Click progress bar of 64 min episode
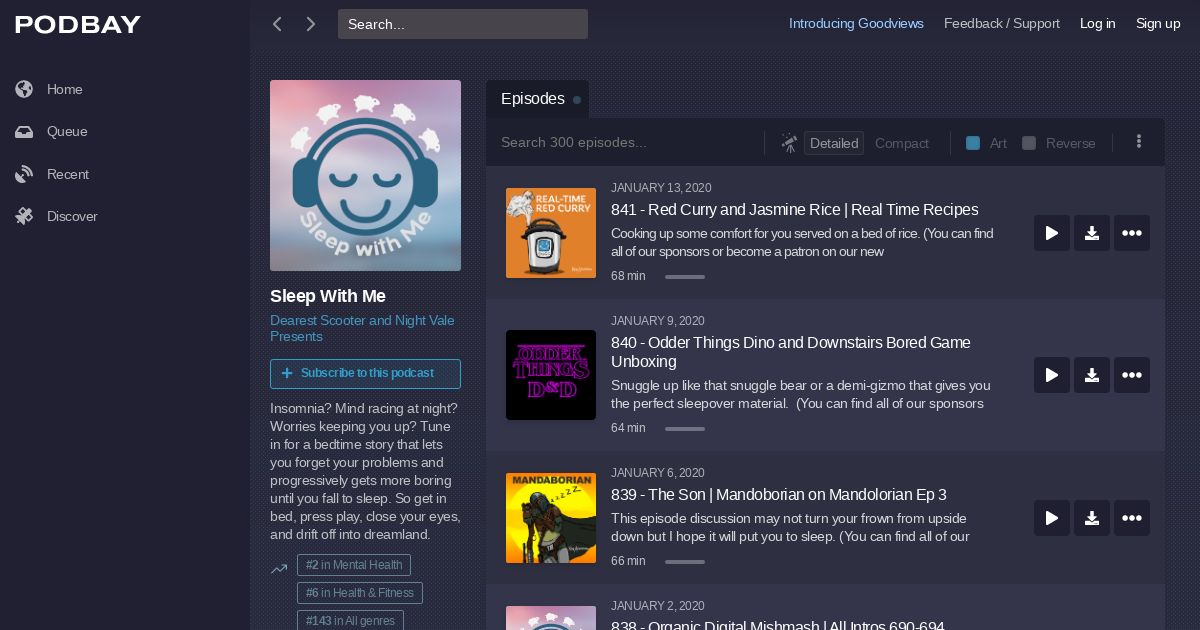 pos(685,429)
